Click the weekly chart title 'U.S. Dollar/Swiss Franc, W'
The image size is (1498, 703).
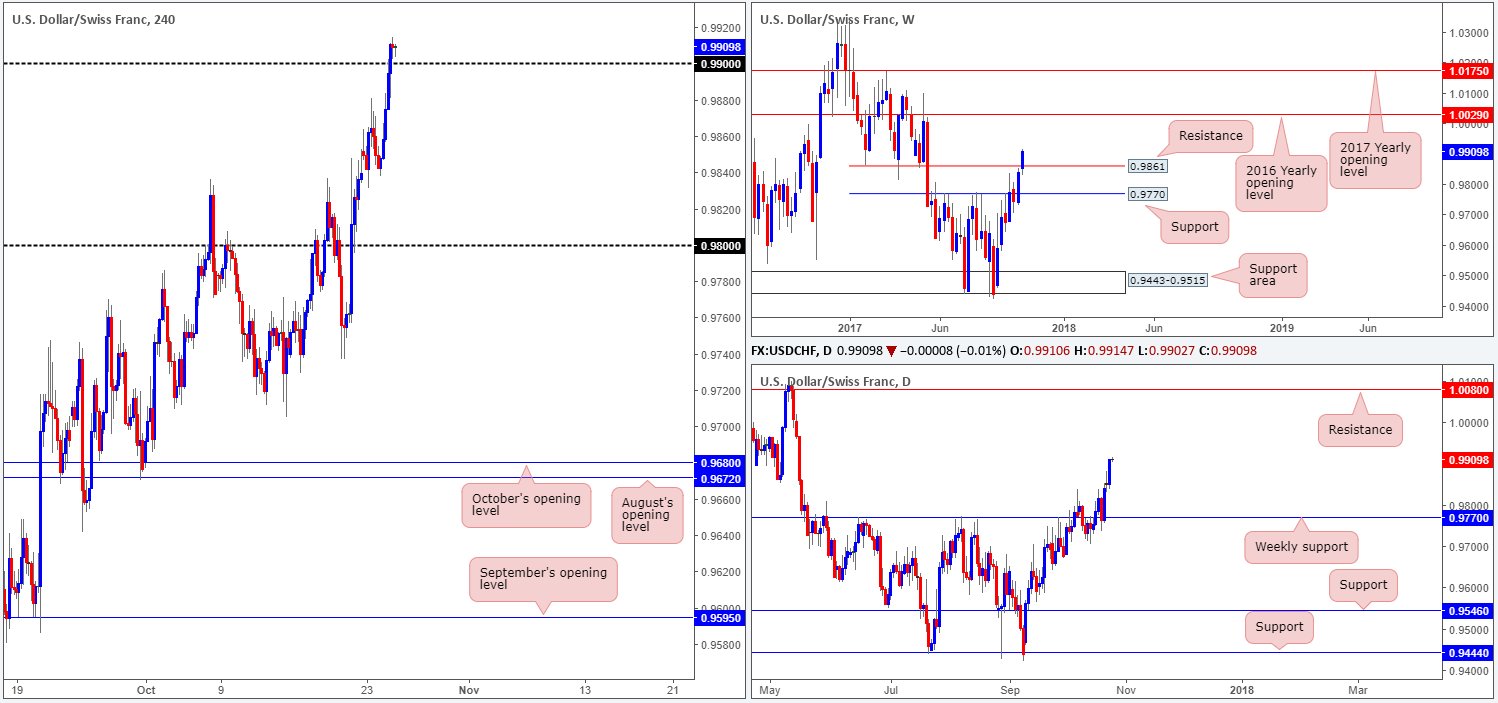[837, 19]
